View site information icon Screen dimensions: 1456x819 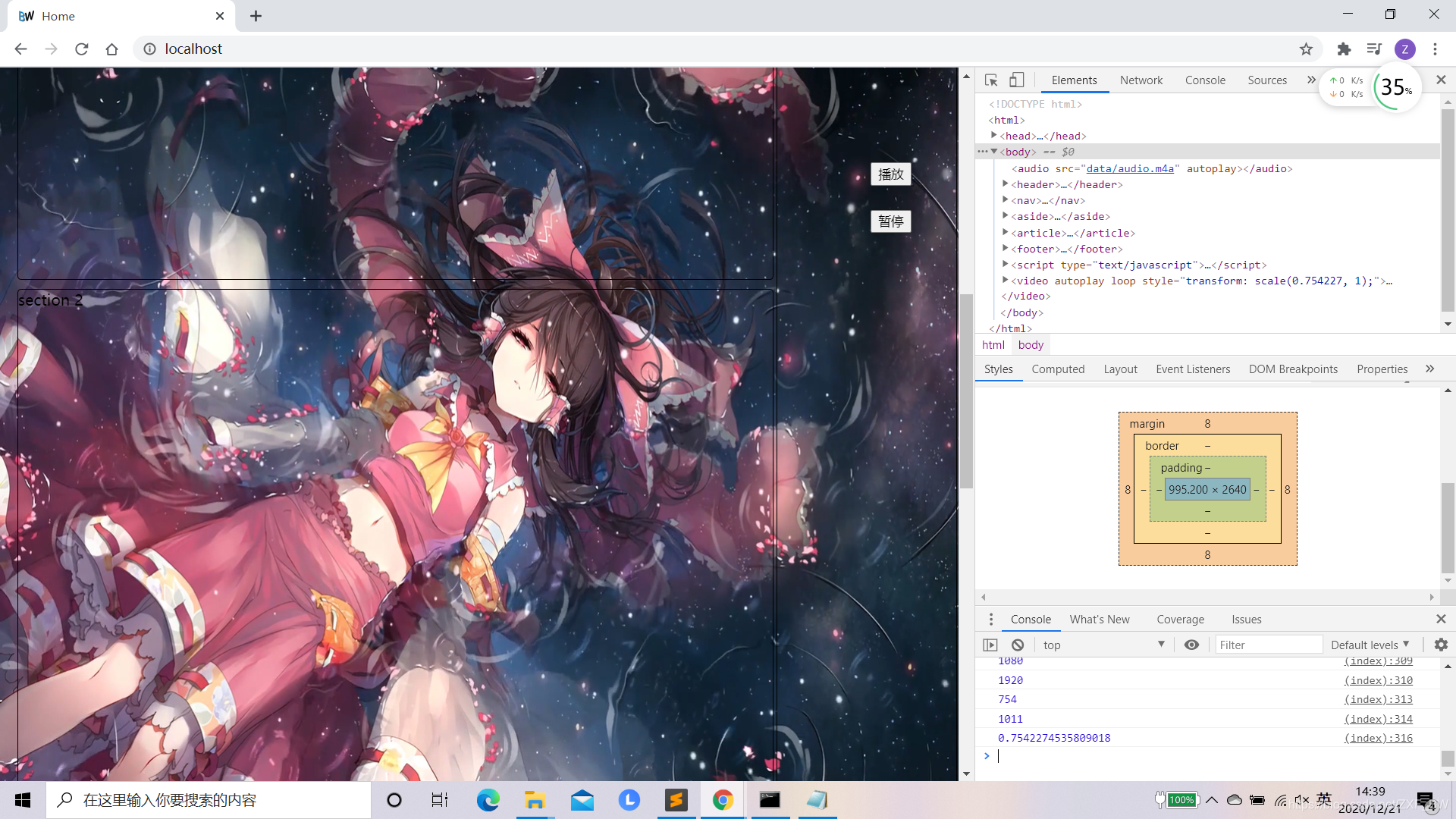(150, 49)
